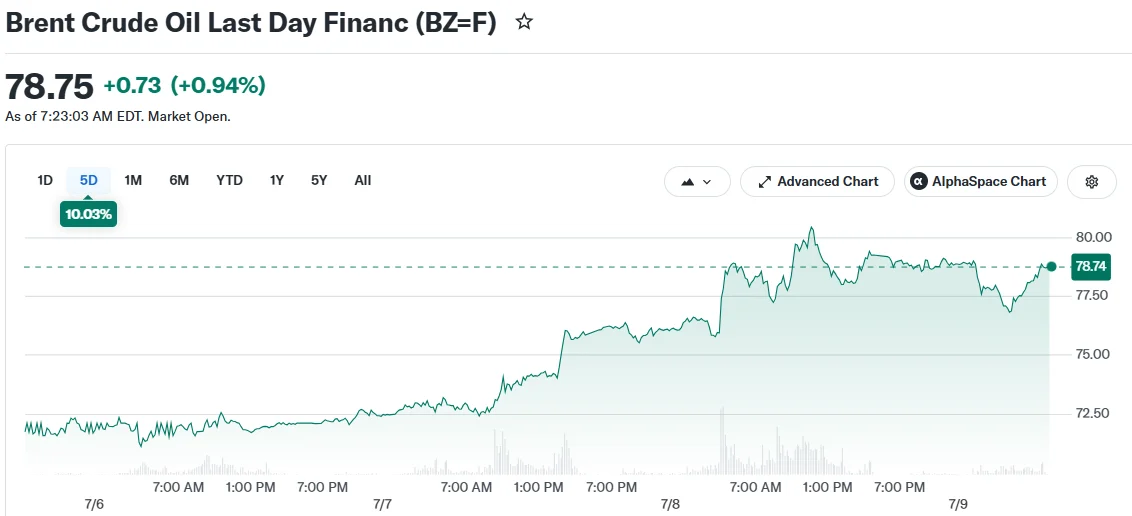Click the 7/6 date label
Image resolution: width=1132 pixels, height=516 pixels.
95,504
